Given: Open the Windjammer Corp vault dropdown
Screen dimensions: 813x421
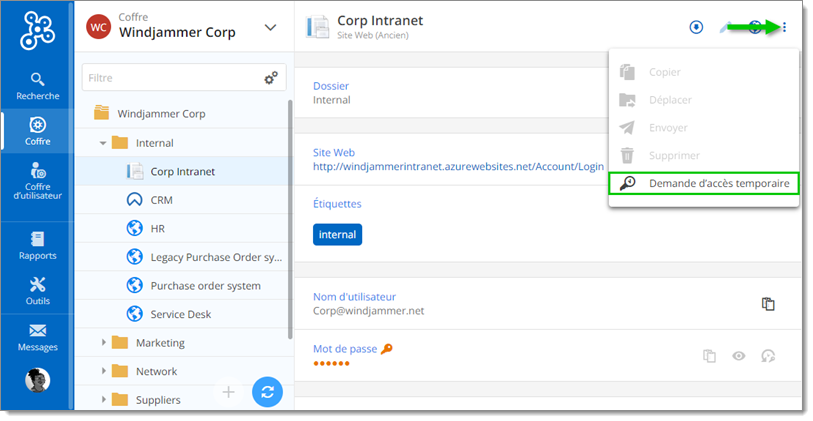Looking at the screenshot, I should pos(270,27).
